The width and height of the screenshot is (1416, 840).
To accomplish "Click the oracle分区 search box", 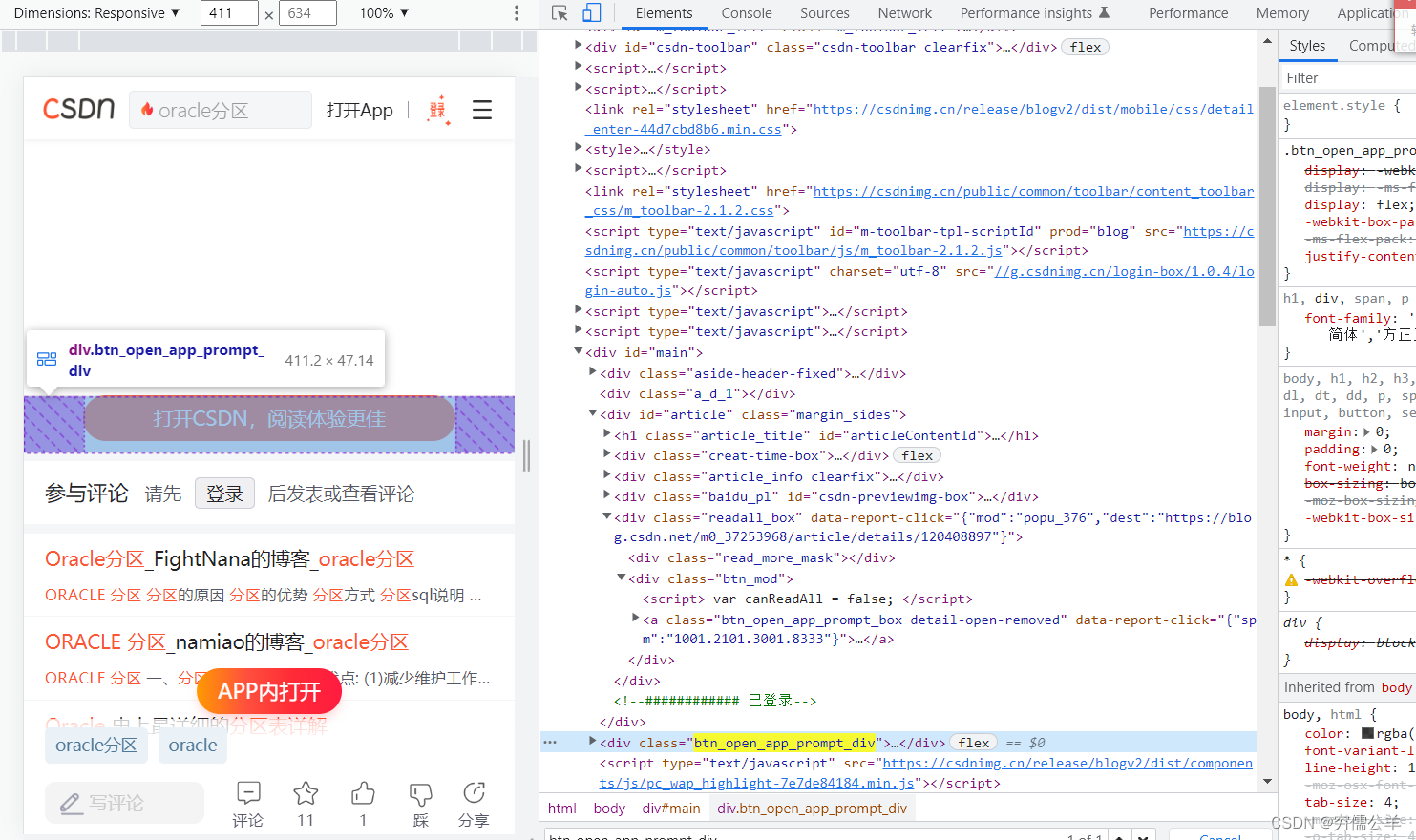I will tap(221, 110).
